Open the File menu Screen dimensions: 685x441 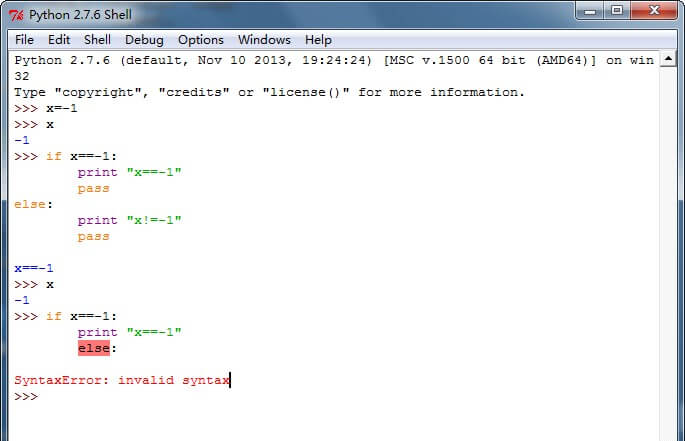click(x=24, y=40)
